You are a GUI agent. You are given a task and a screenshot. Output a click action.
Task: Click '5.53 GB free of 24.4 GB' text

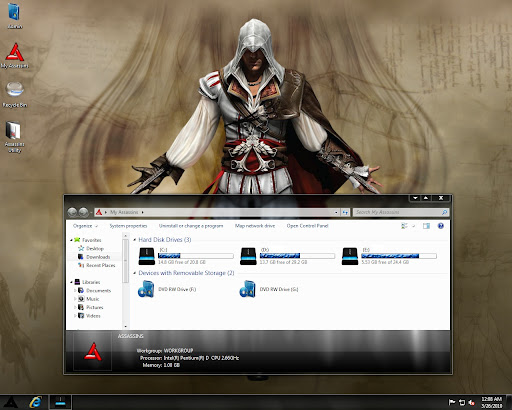click(385, 262)
